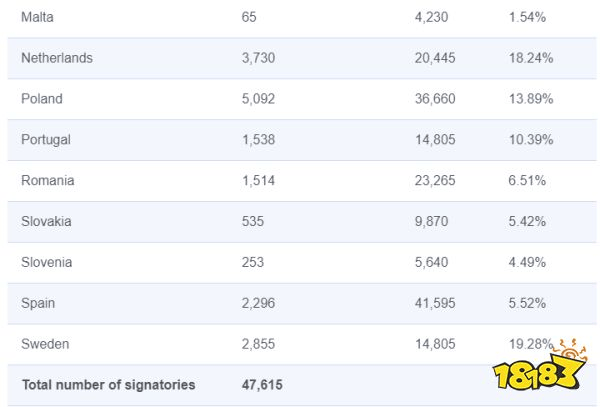Select the Romania country cell
The image size is (600, 407).
(x=48, y=181)
